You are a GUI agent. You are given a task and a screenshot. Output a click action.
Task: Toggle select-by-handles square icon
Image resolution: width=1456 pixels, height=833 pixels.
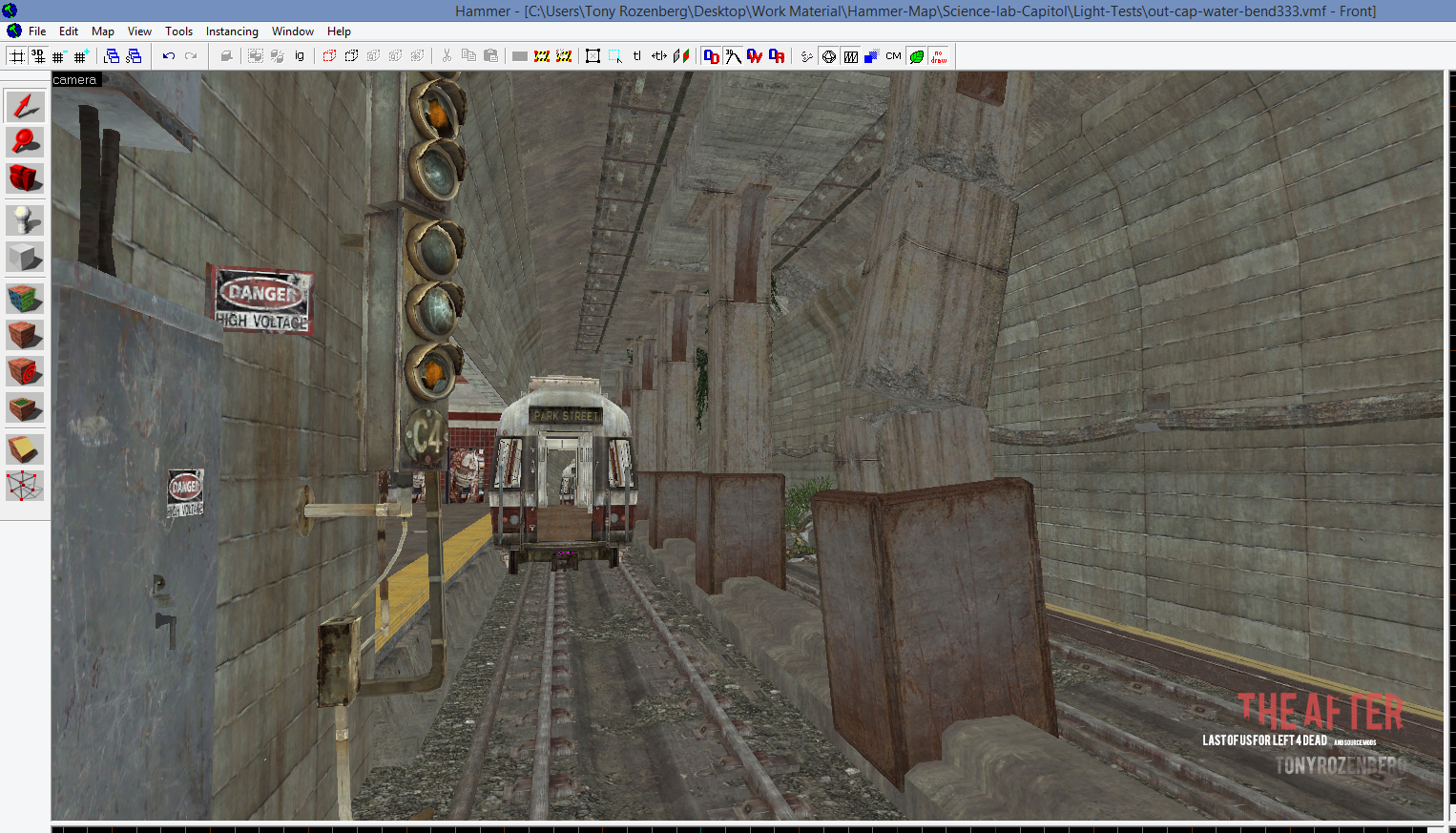tap(593, 56)
